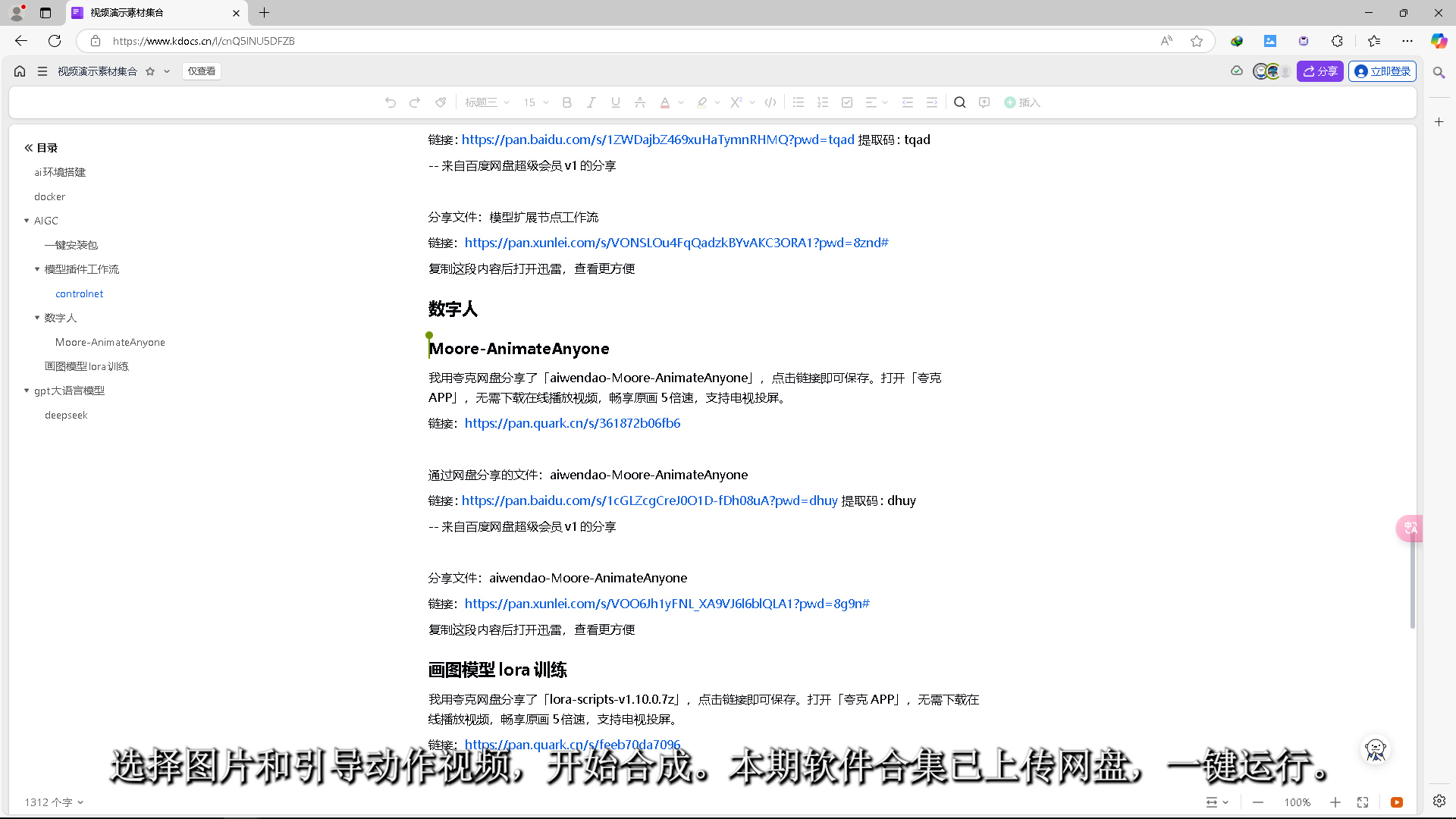Screen dimensions: 1456x819
Task: Click the orange presentation play icon
Action: tap(1397, 802)
